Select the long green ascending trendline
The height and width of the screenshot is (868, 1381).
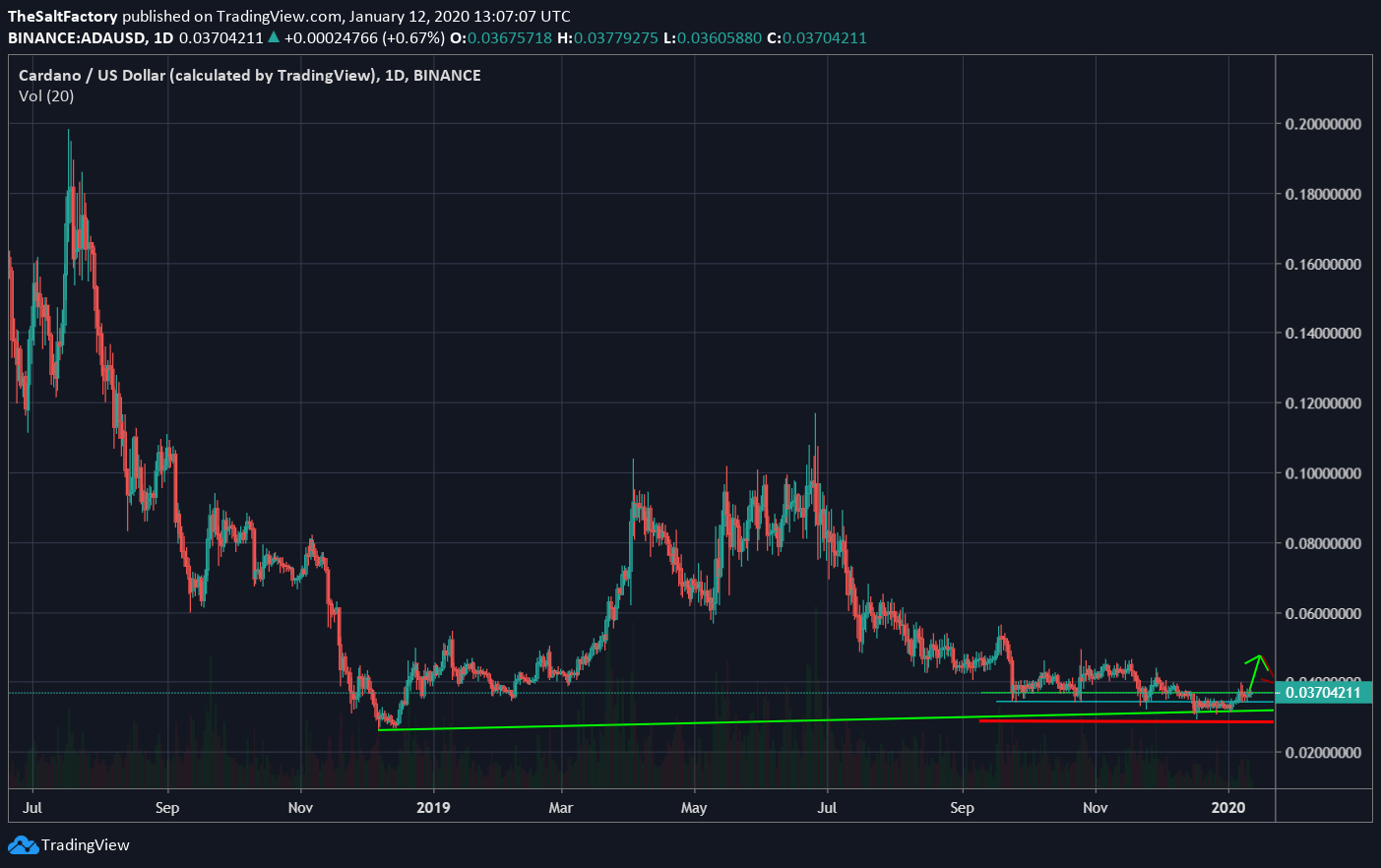(827, 719)
